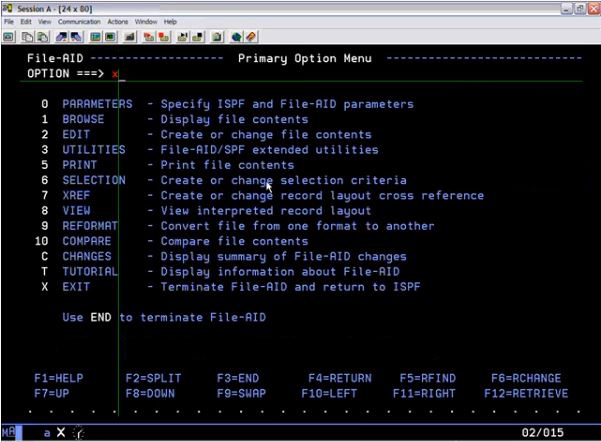Click the Paste toolbar icon

pos(42,37)
